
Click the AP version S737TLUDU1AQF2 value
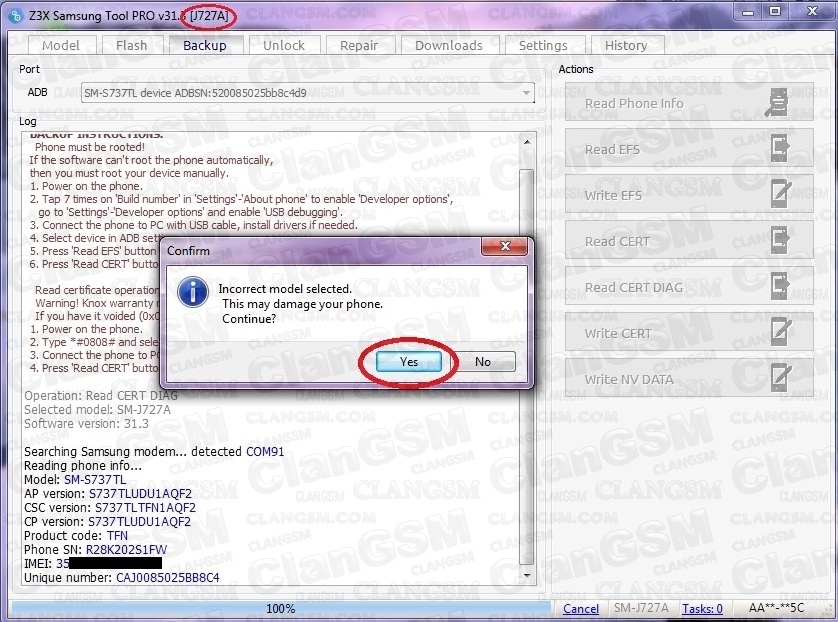click(x=140, y=493)
